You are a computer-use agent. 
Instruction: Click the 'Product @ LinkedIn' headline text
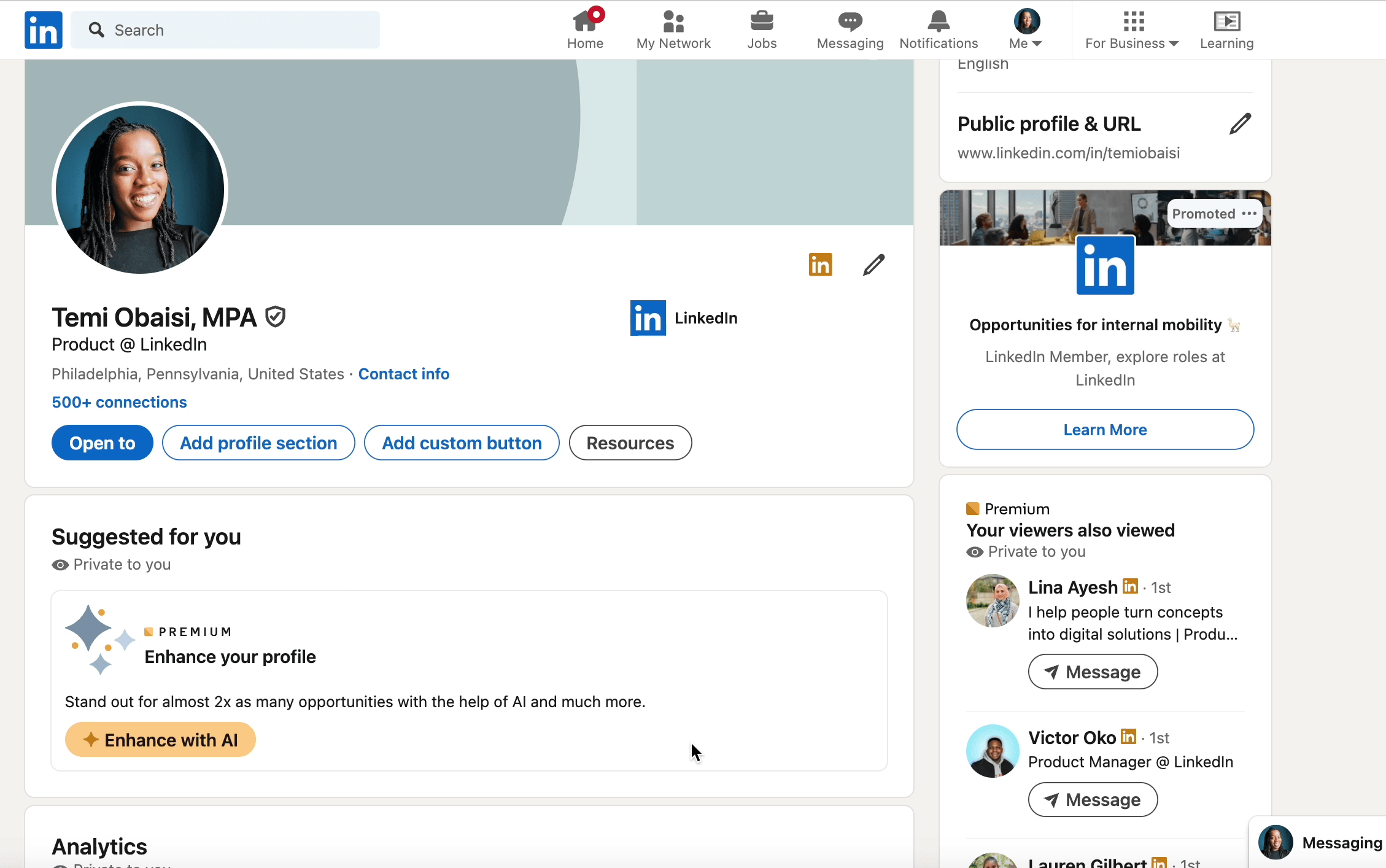[x=129, y=344]
